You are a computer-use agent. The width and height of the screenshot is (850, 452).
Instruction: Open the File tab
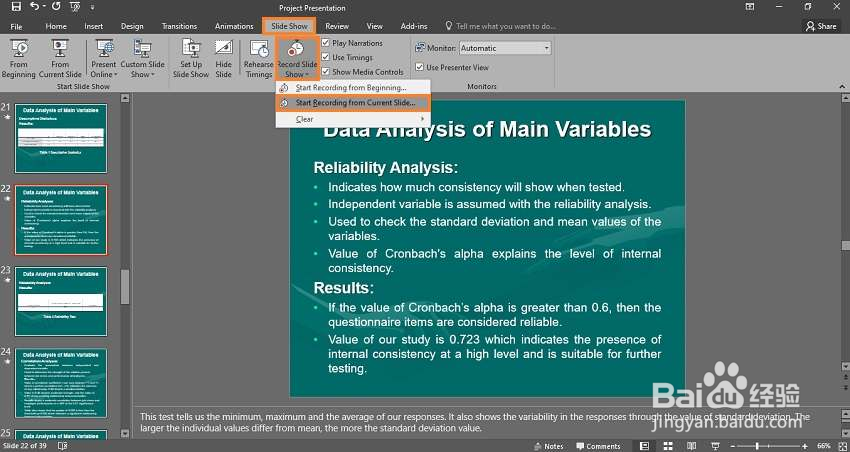pyautogui.click(x=16, y=26)
